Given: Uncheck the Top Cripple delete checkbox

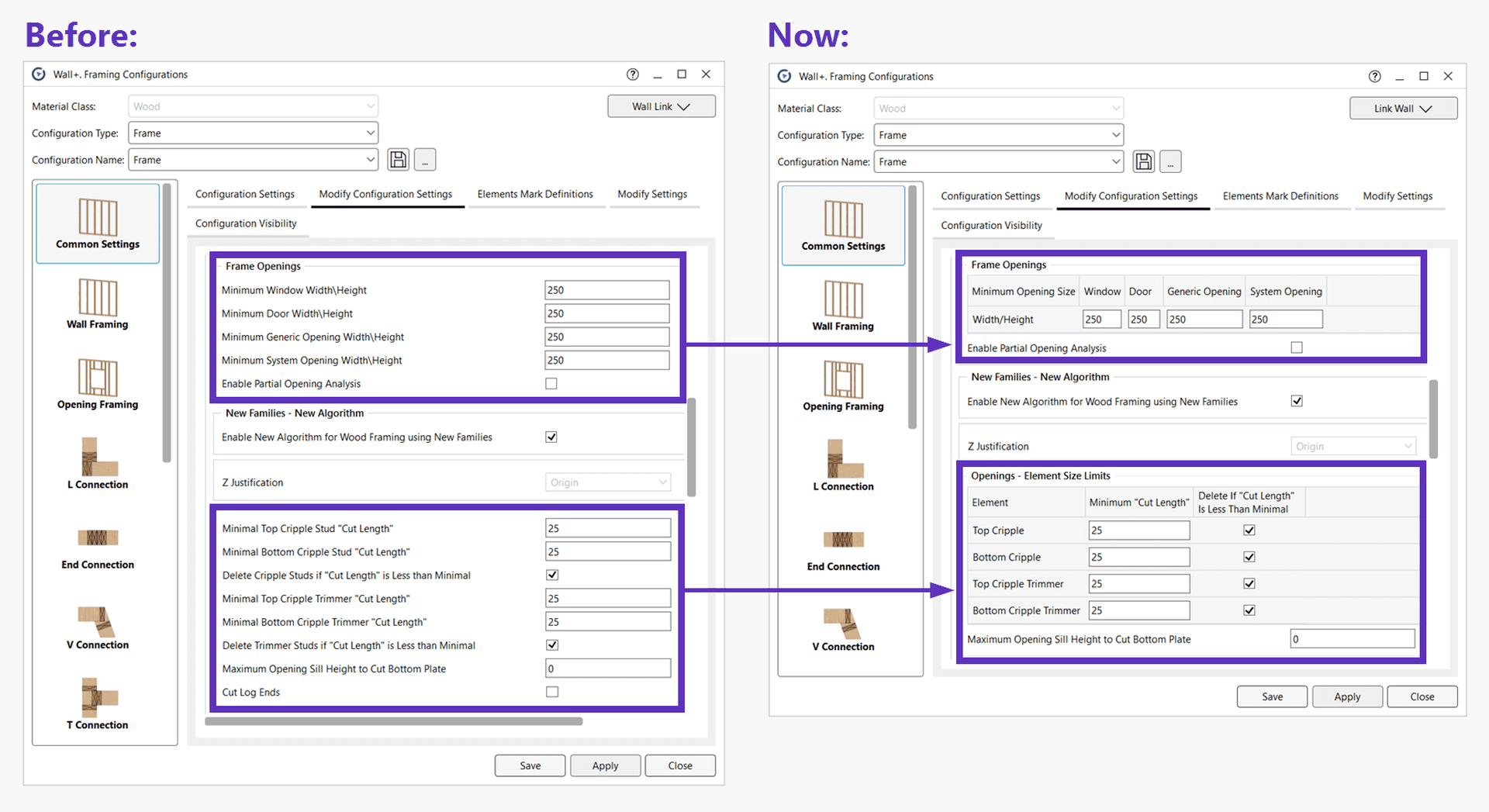Looking at the screenshot, I should tap(1249, 530).
